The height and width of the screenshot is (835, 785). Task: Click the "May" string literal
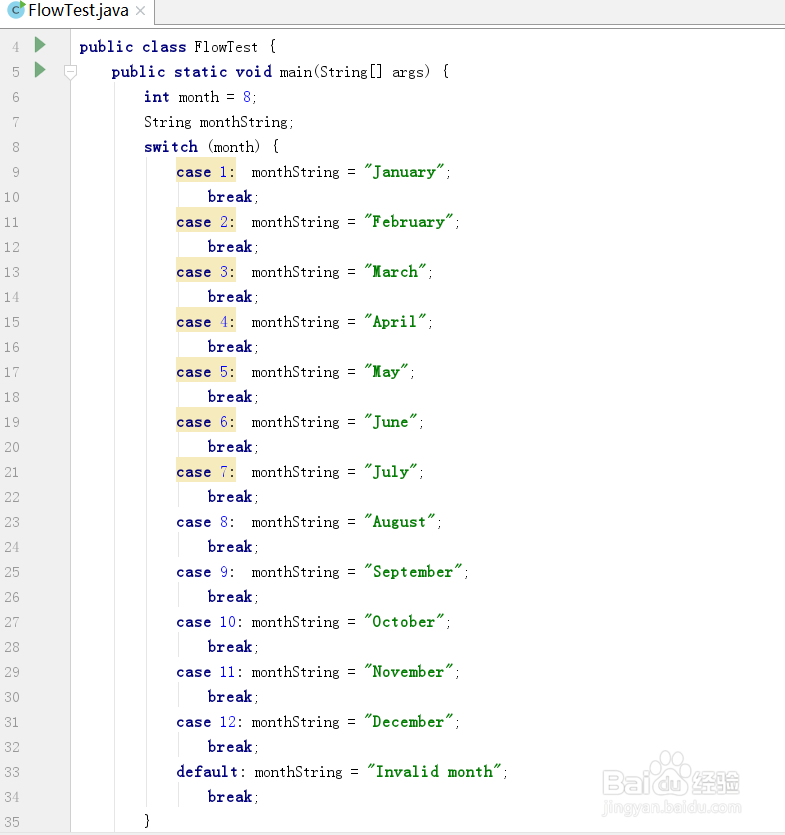pos(386,372)
